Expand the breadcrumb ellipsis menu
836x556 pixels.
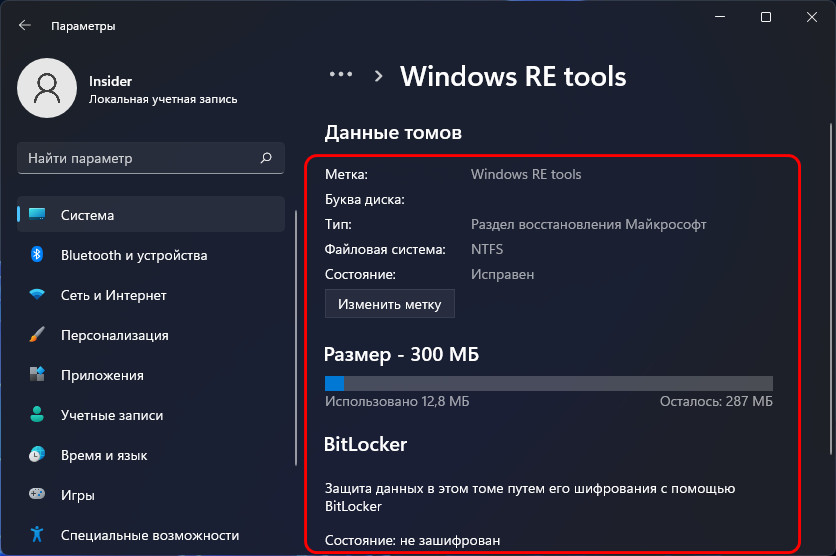(x=341, y=75)
